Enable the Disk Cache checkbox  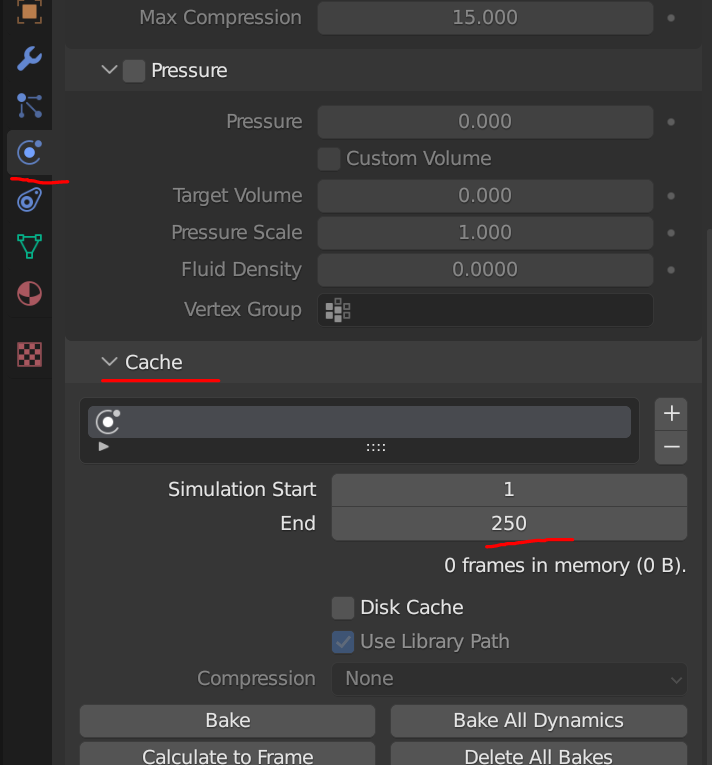point(343,607)
